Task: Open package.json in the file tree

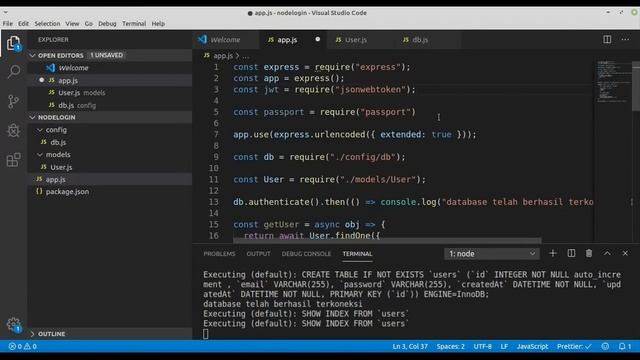Action: coord(110,191)
